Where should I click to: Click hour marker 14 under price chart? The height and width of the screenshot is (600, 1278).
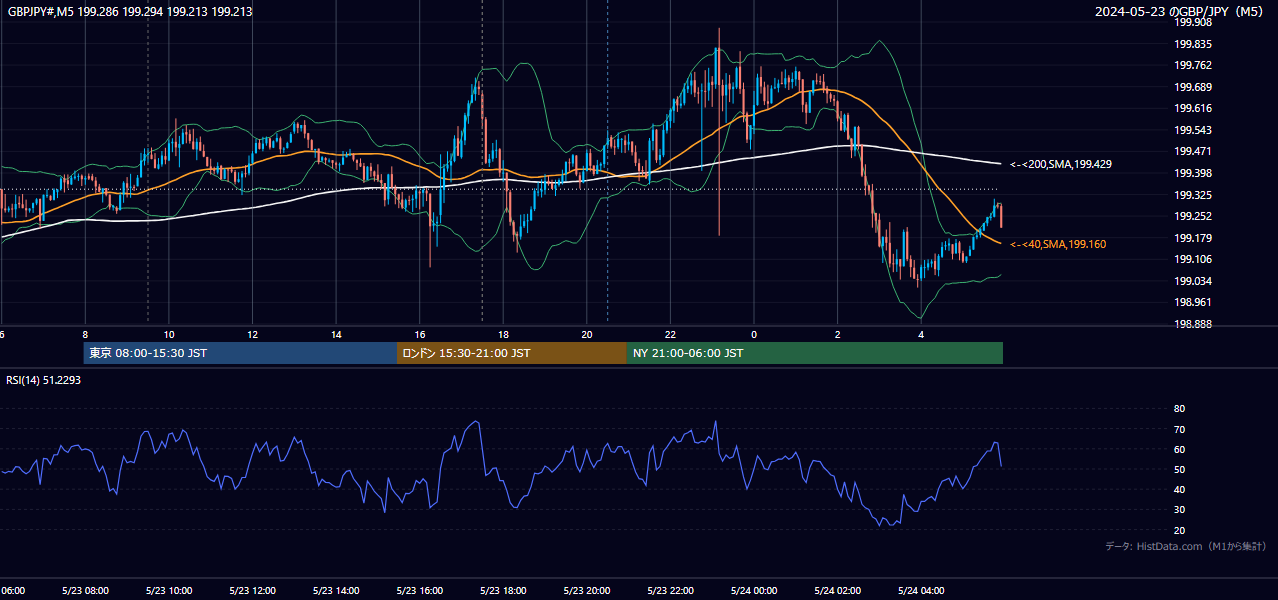coord(336,335)
